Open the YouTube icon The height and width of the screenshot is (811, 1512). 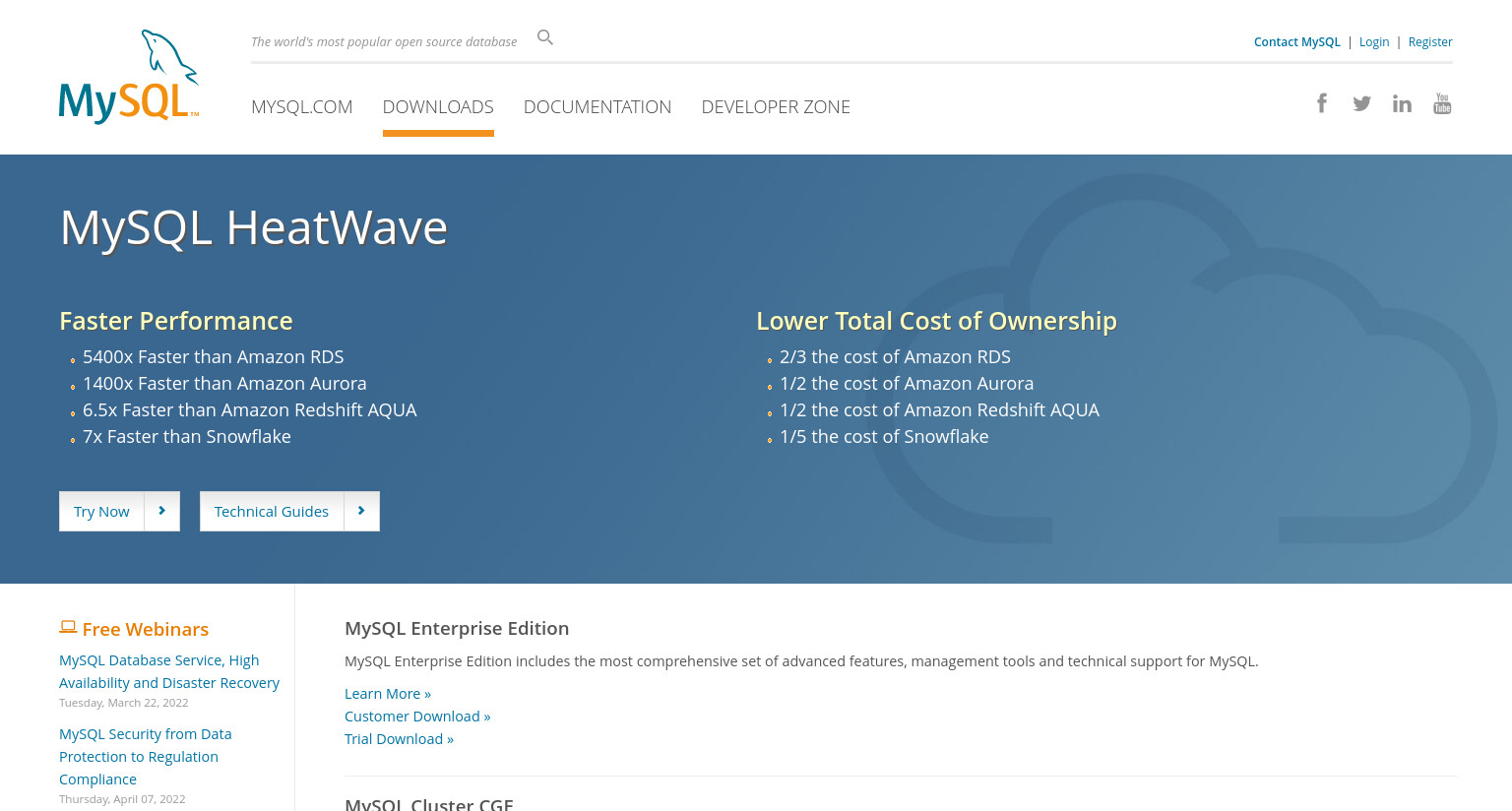coord(1442,103)
